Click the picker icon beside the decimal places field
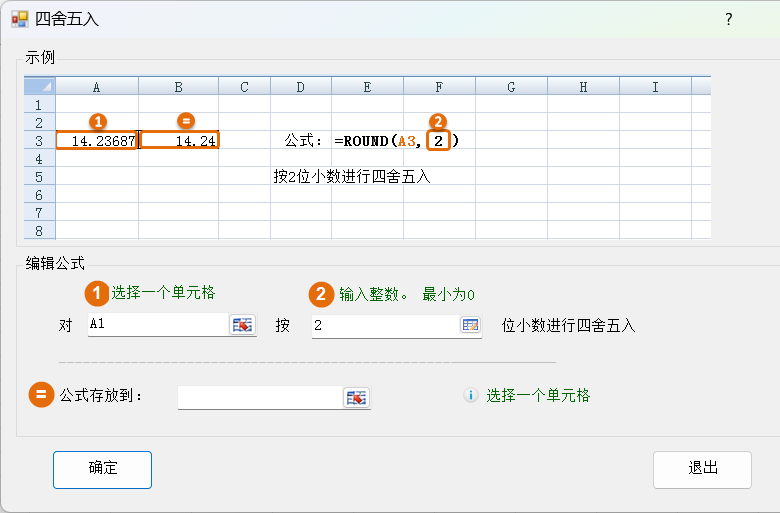Screen dimensions: 780x513 [470, 325]
